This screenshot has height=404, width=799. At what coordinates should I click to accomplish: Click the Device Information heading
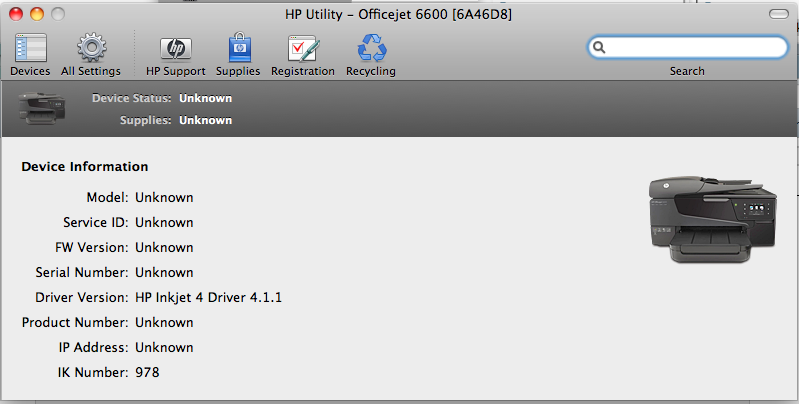point(85,167)
